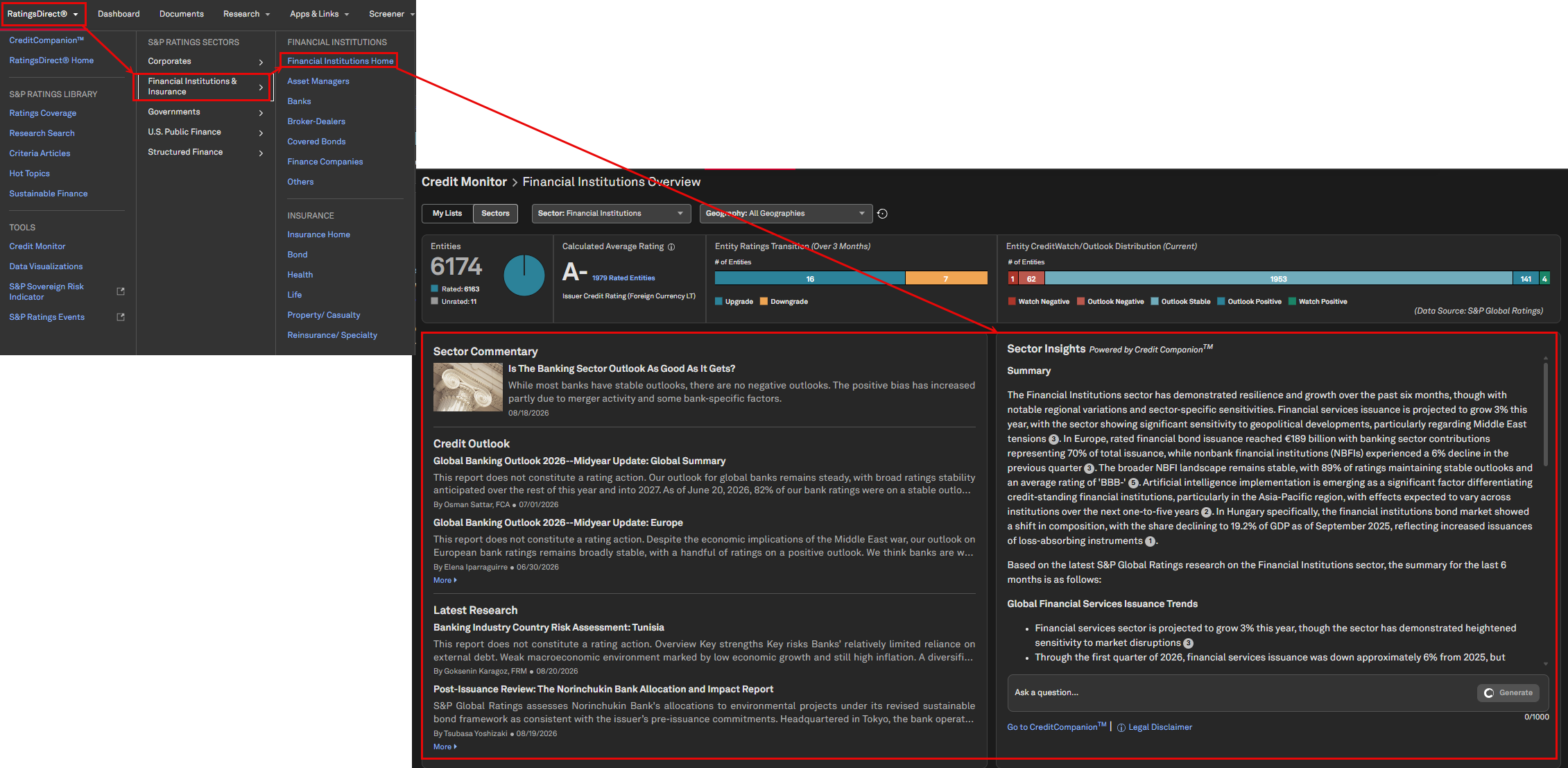This screenshot has height=768, width=1568.
Task: Open the Research menu in top bar
Action: [246, 14]
